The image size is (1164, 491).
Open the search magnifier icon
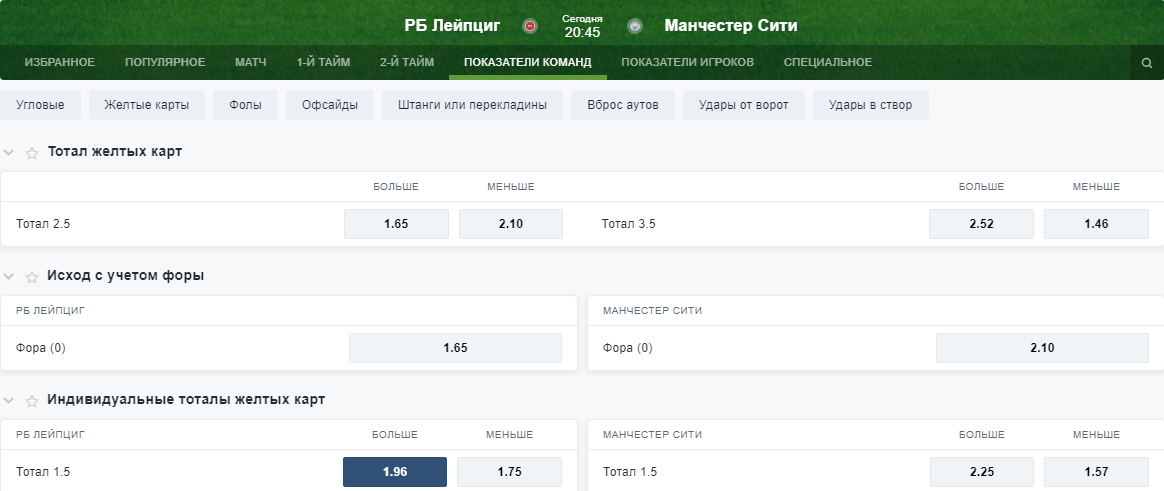(x=1147, y=63)
